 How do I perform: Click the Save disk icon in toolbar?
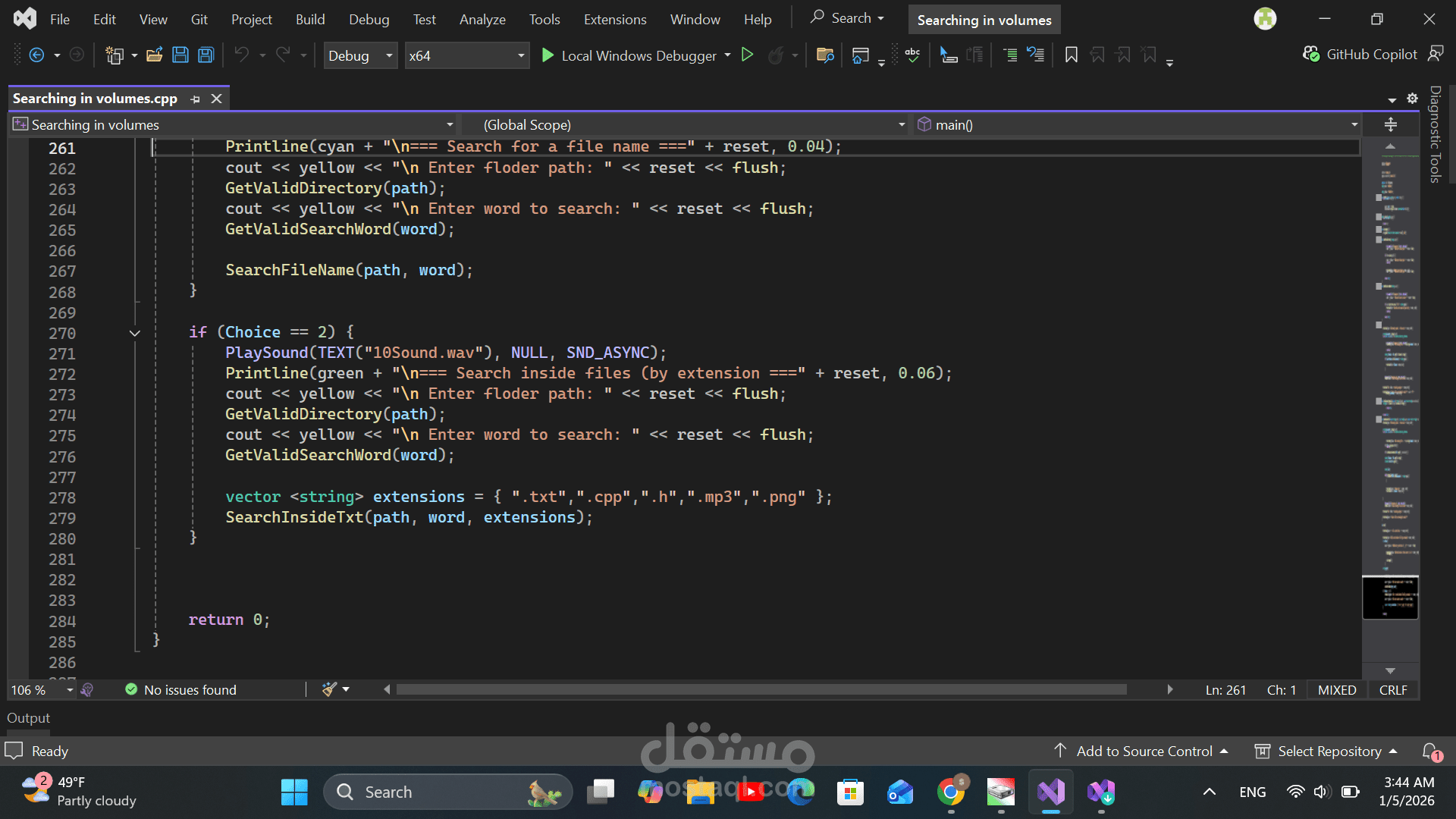(x=180, y=55)
